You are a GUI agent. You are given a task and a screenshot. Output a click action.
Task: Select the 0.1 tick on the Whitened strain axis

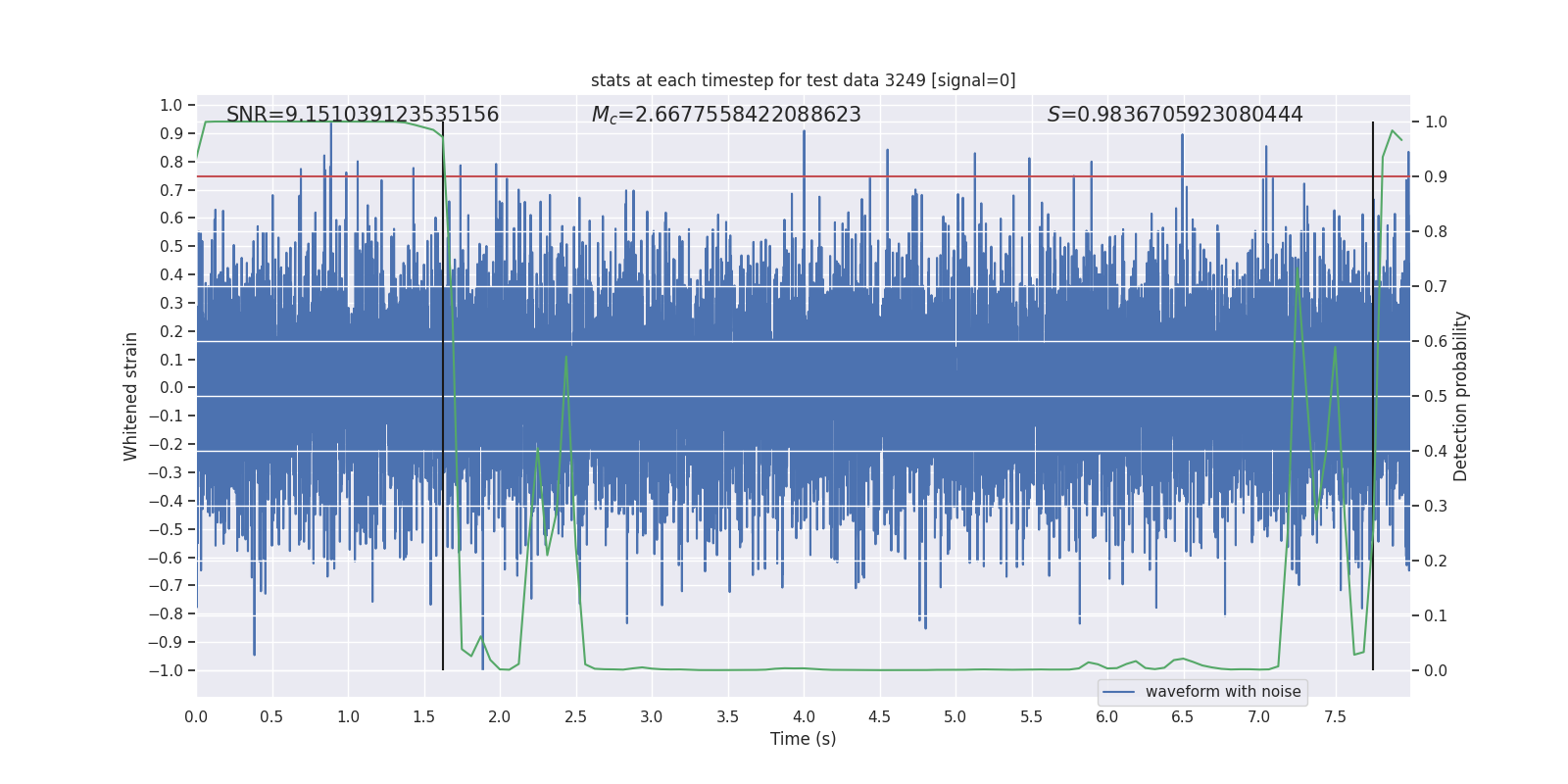tap(171, 360)
